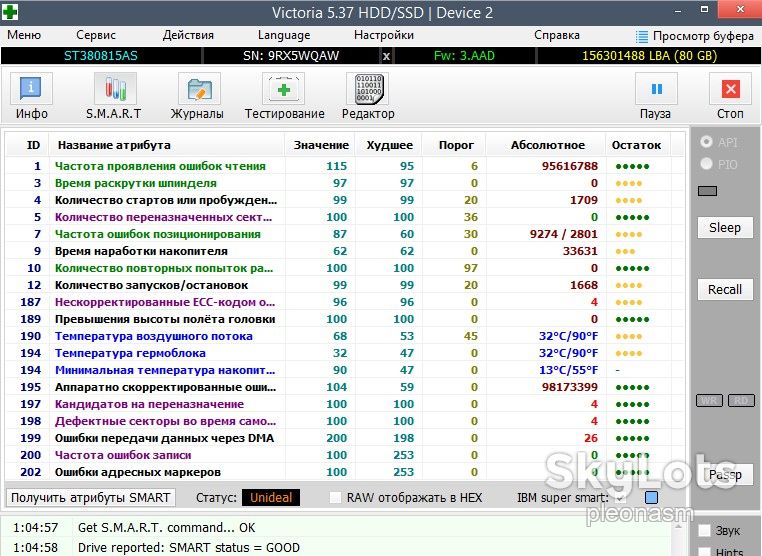The image size is (762, 556).
Task: Click the Остаток column header
Action: 637,145
